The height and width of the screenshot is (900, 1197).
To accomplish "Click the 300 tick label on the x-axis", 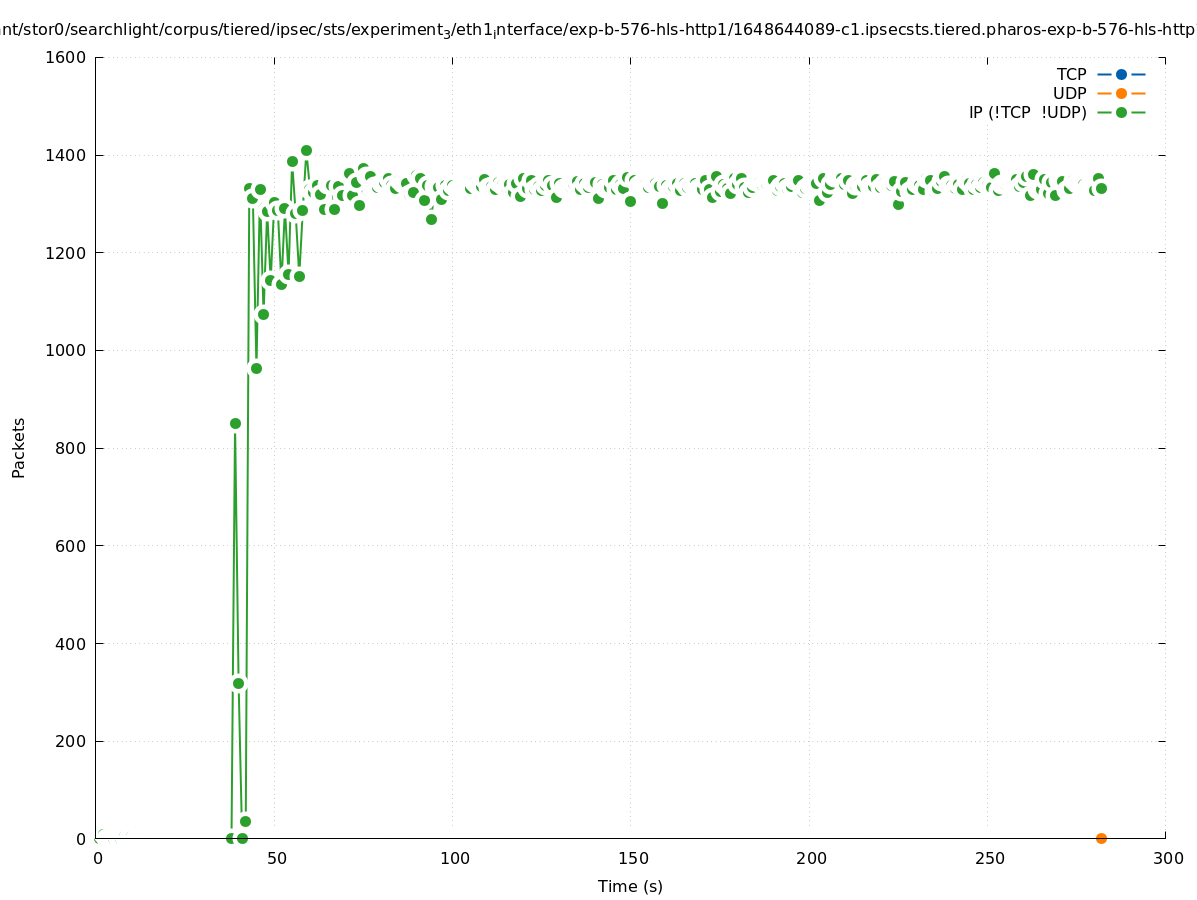I will [1167, 858].
